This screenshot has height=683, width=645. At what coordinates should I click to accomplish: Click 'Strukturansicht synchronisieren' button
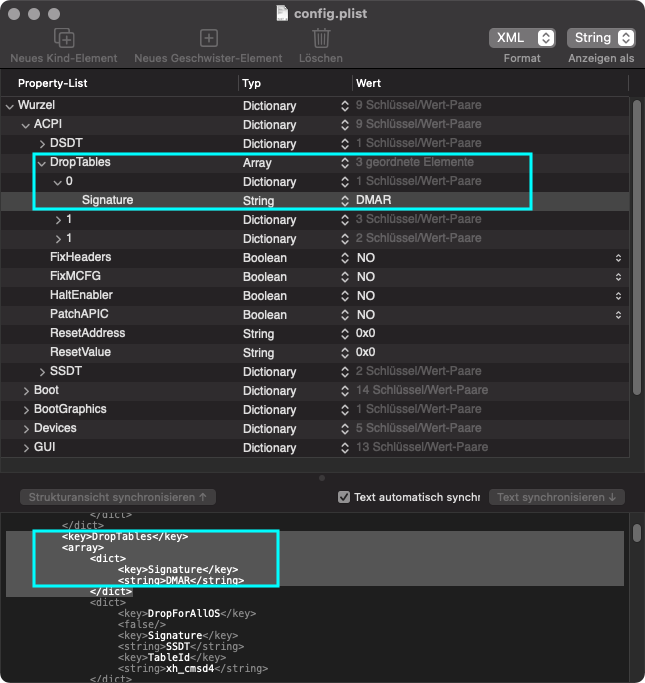pyautogui.click(x=118, y=497)
